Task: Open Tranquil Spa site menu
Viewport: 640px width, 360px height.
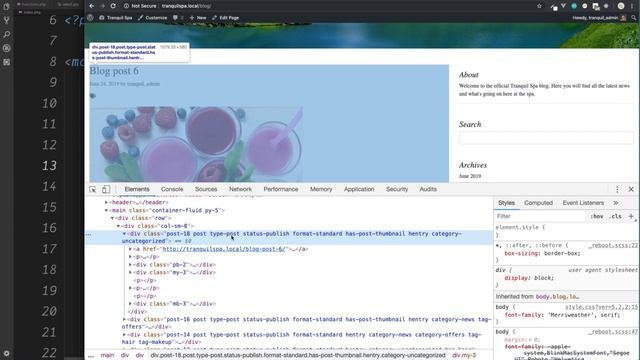Action: pos(116,18)
